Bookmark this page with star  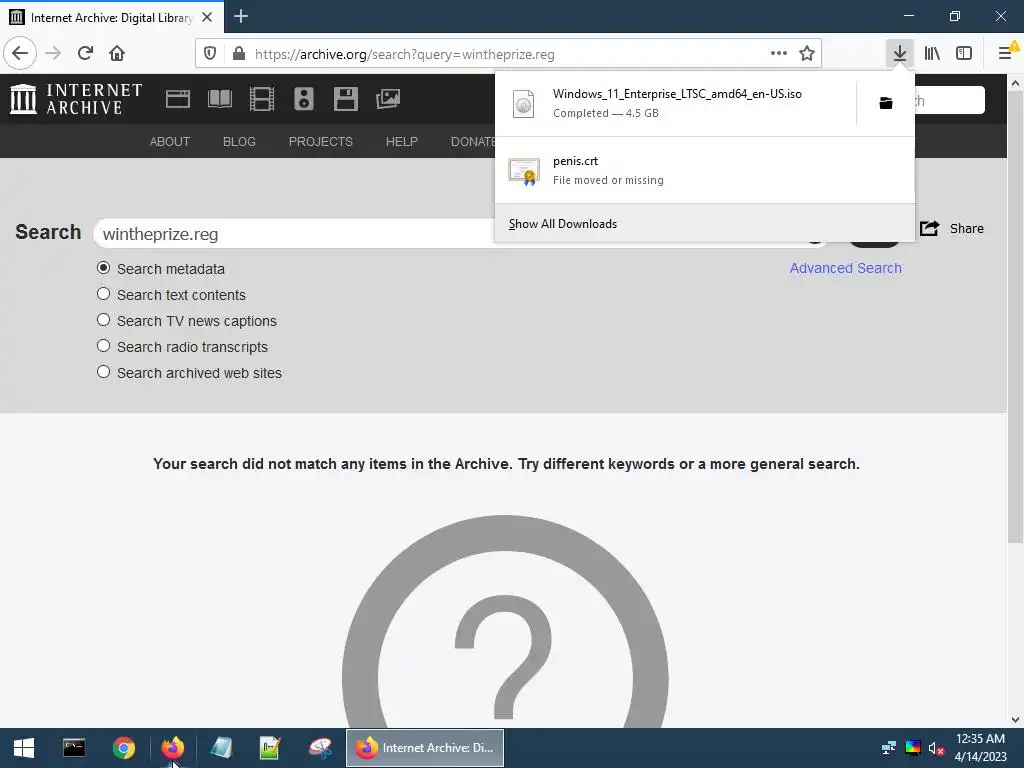click(x=807, y=54)
